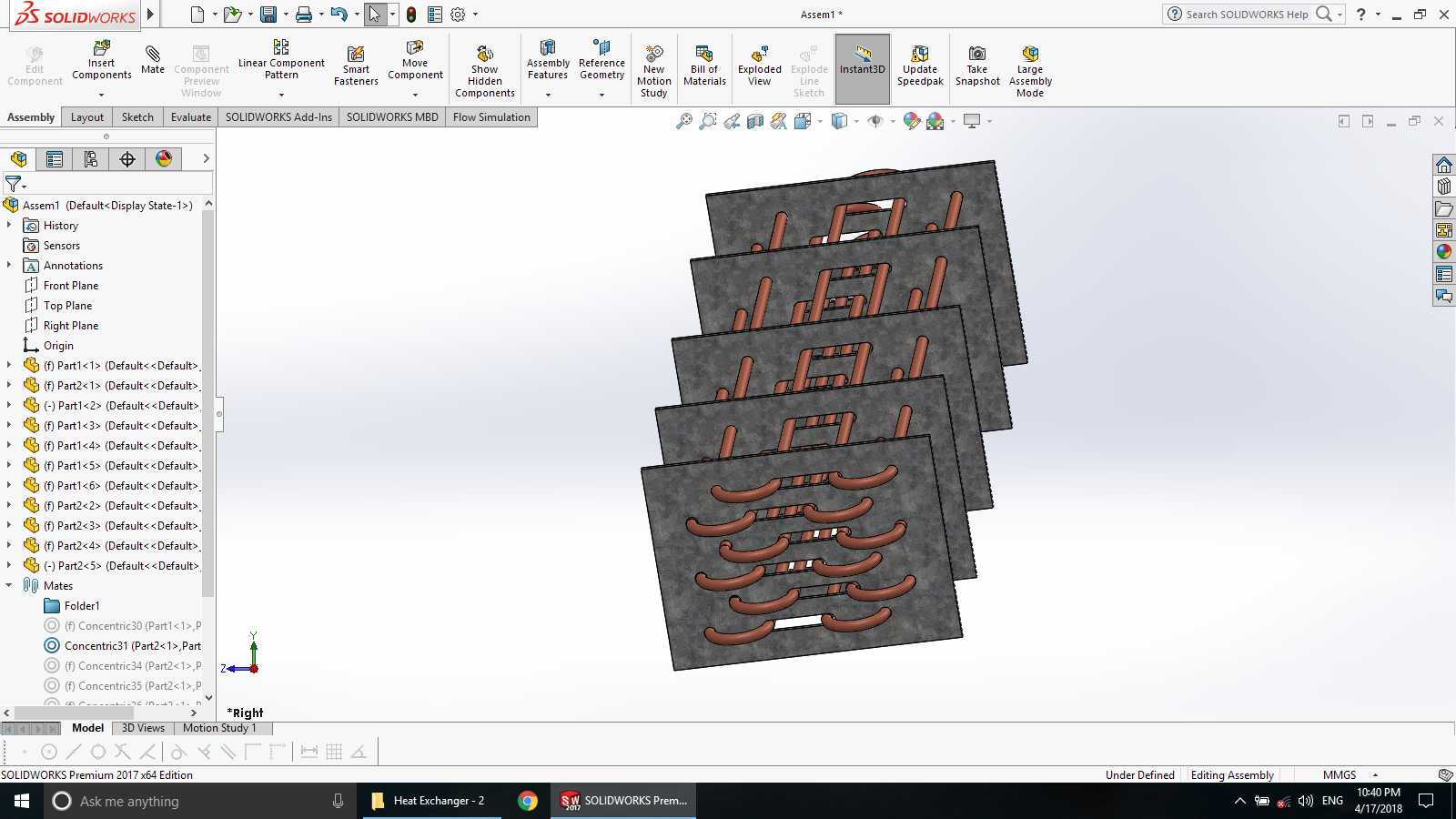Viewport: 1456px width, 819px height.
Task: Switch to the 3D Views bottom tab
Action: [x=143, y=728]
